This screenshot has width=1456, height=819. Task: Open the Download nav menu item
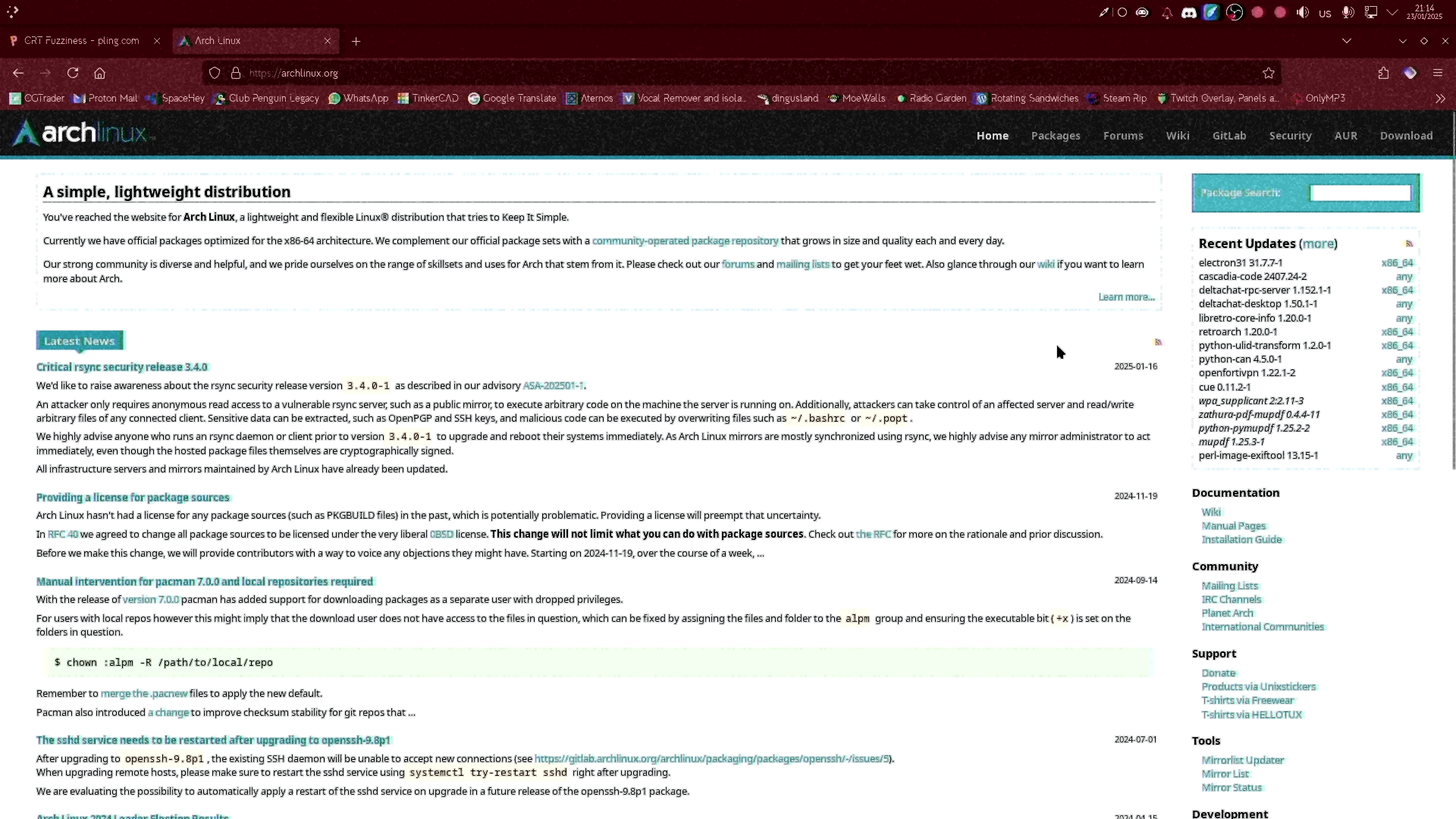pos(1406,136)
